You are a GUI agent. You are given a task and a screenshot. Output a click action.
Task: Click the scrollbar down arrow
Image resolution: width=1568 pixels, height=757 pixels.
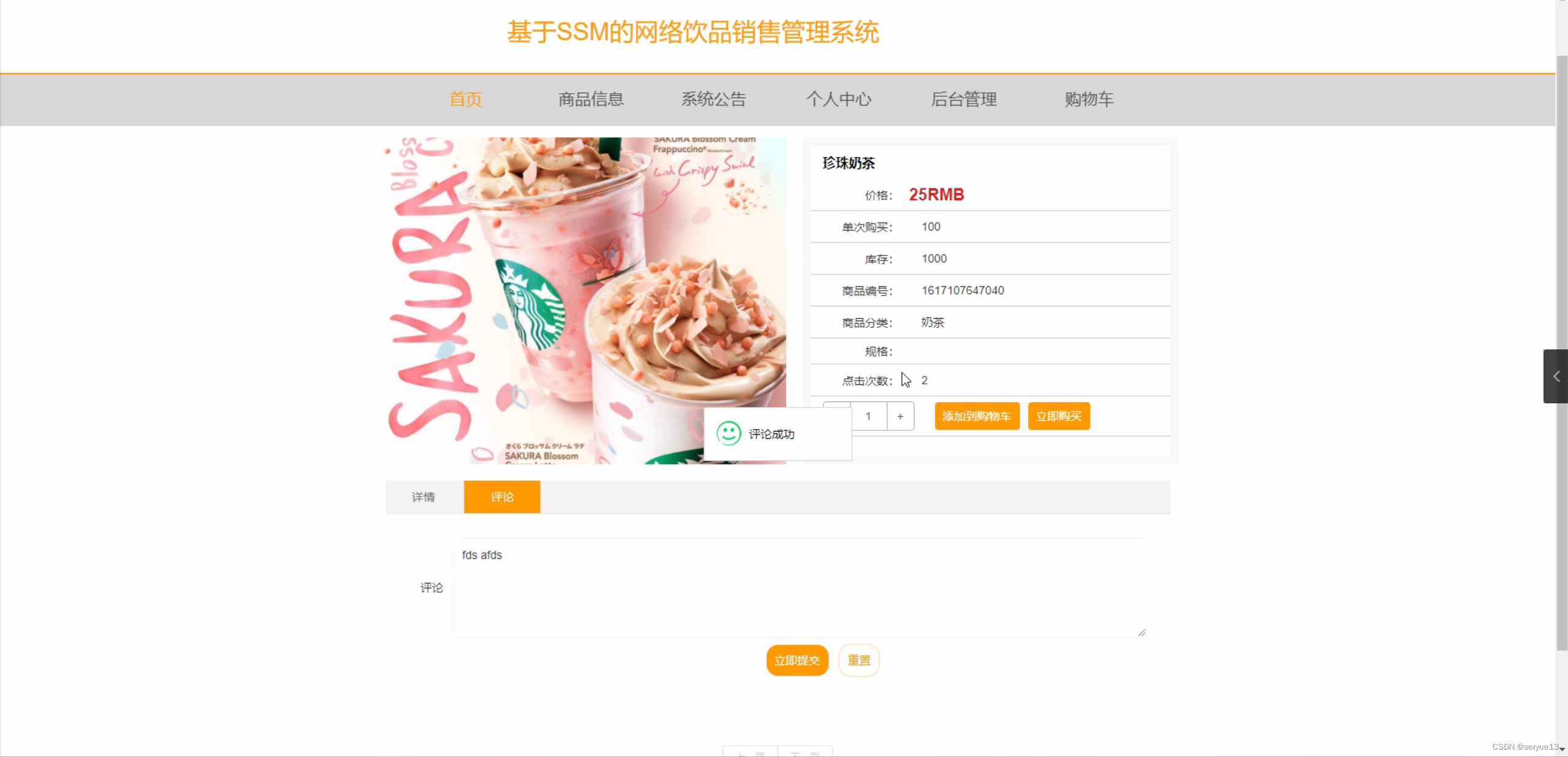pos(1562,750)
